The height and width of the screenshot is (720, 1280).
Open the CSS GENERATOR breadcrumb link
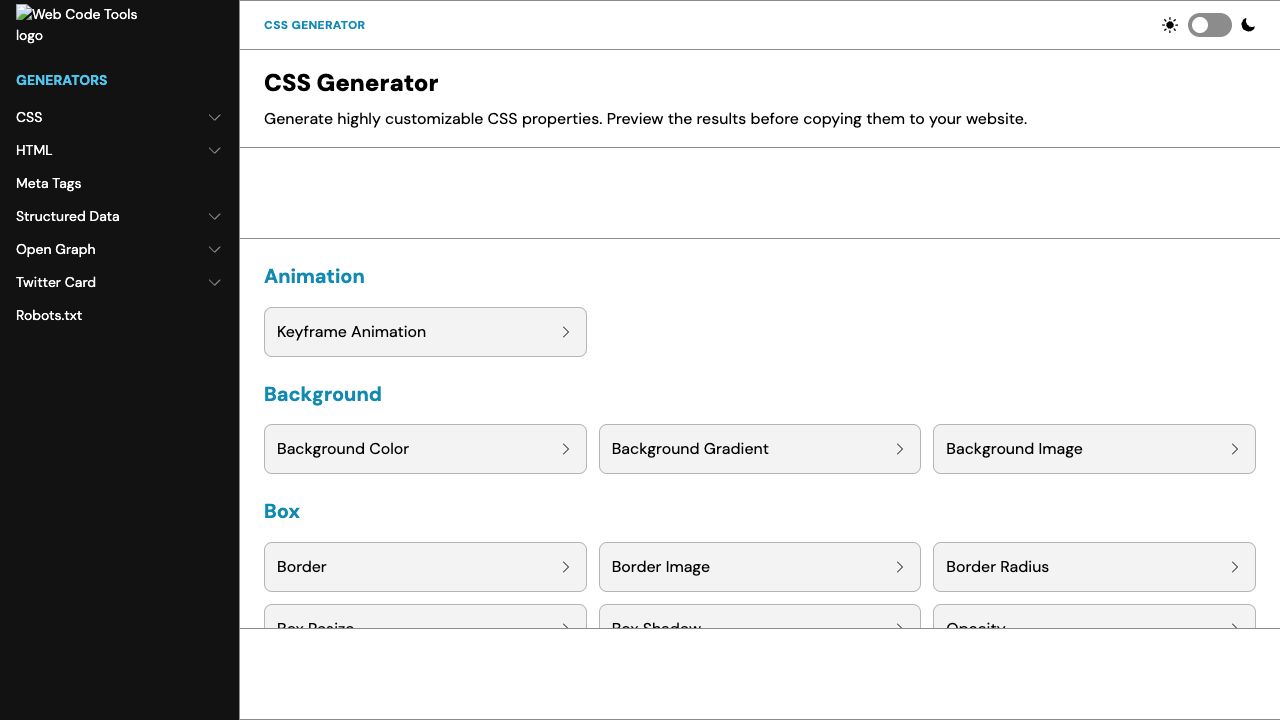pyautogui.click(x=314, y=25)
